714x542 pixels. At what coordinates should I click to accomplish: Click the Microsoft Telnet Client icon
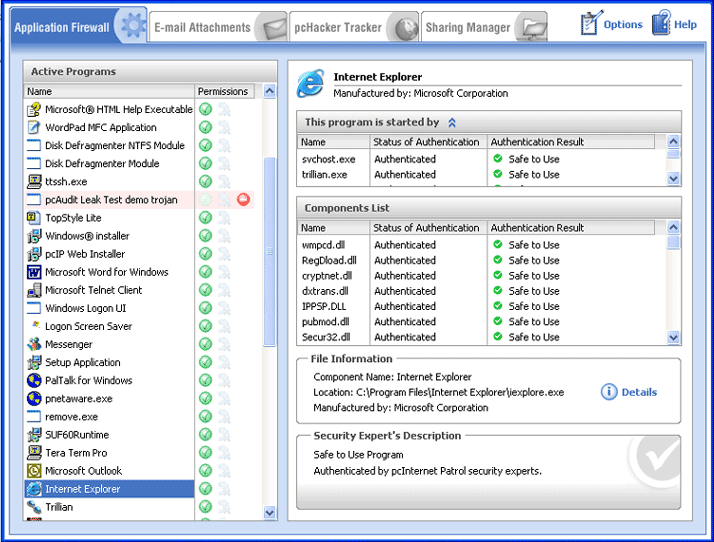pyautogui.click(x=34, y=290)
